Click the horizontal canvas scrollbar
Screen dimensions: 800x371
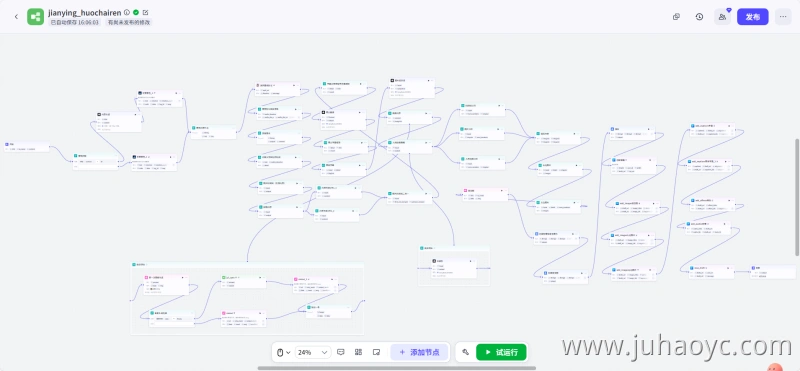click(396, 368)
